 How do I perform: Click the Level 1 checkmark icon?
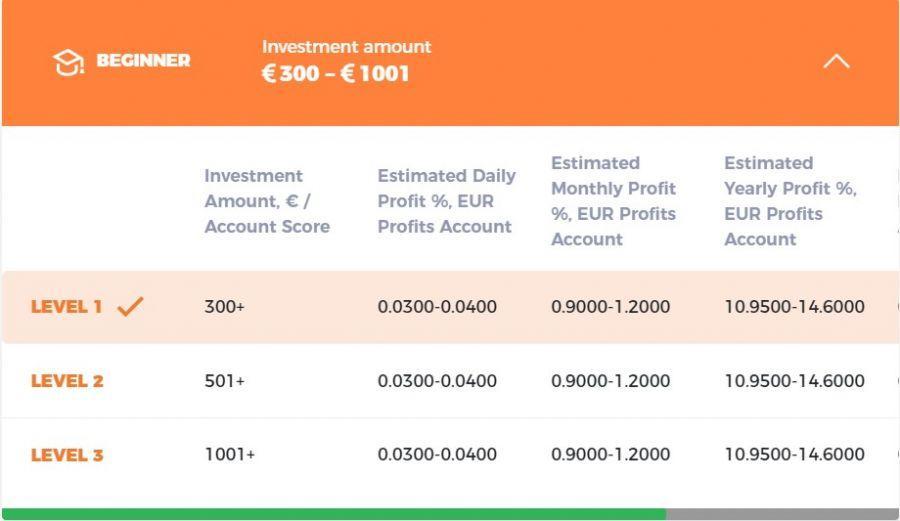[x=130, y=307]
